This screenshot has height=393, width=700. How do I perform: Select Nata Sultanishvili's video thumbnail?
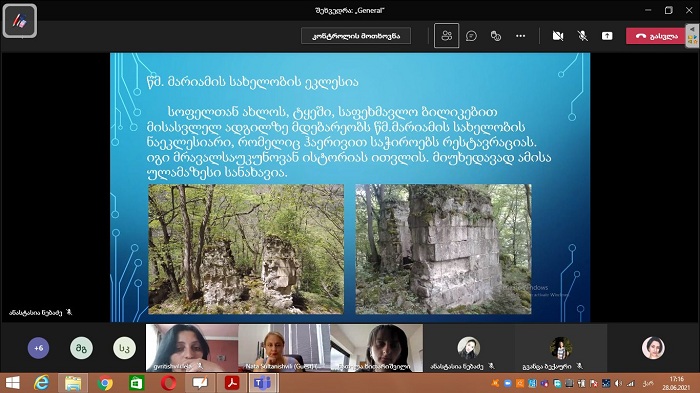[284, 348]
